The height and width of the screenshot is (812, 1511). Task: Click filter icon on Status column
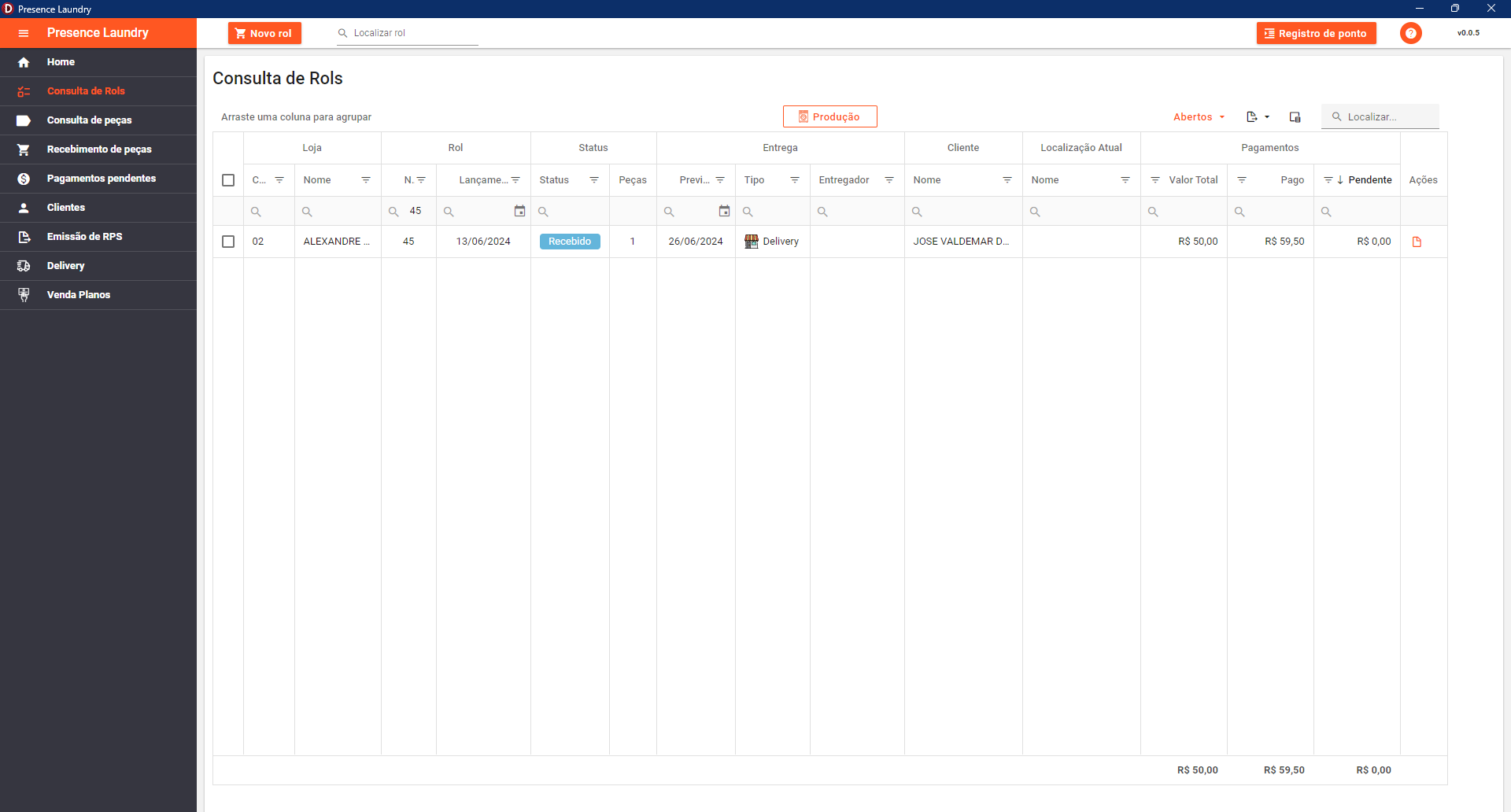click(594, 180)
